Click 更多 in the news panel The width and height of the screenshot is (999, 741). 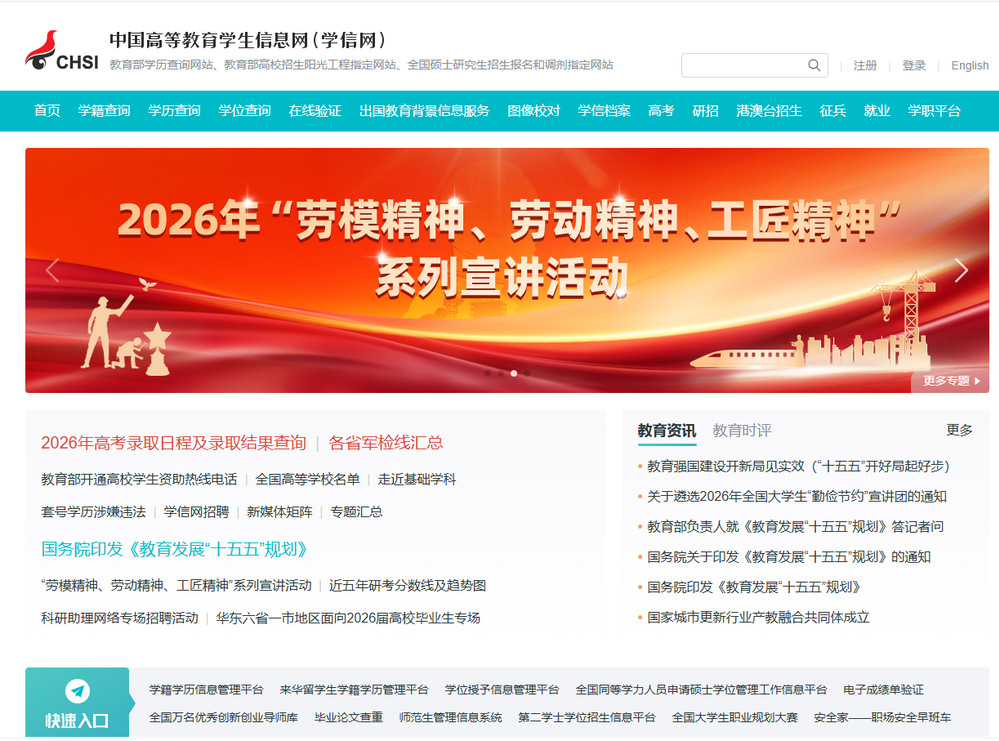(x=959, y=430)
